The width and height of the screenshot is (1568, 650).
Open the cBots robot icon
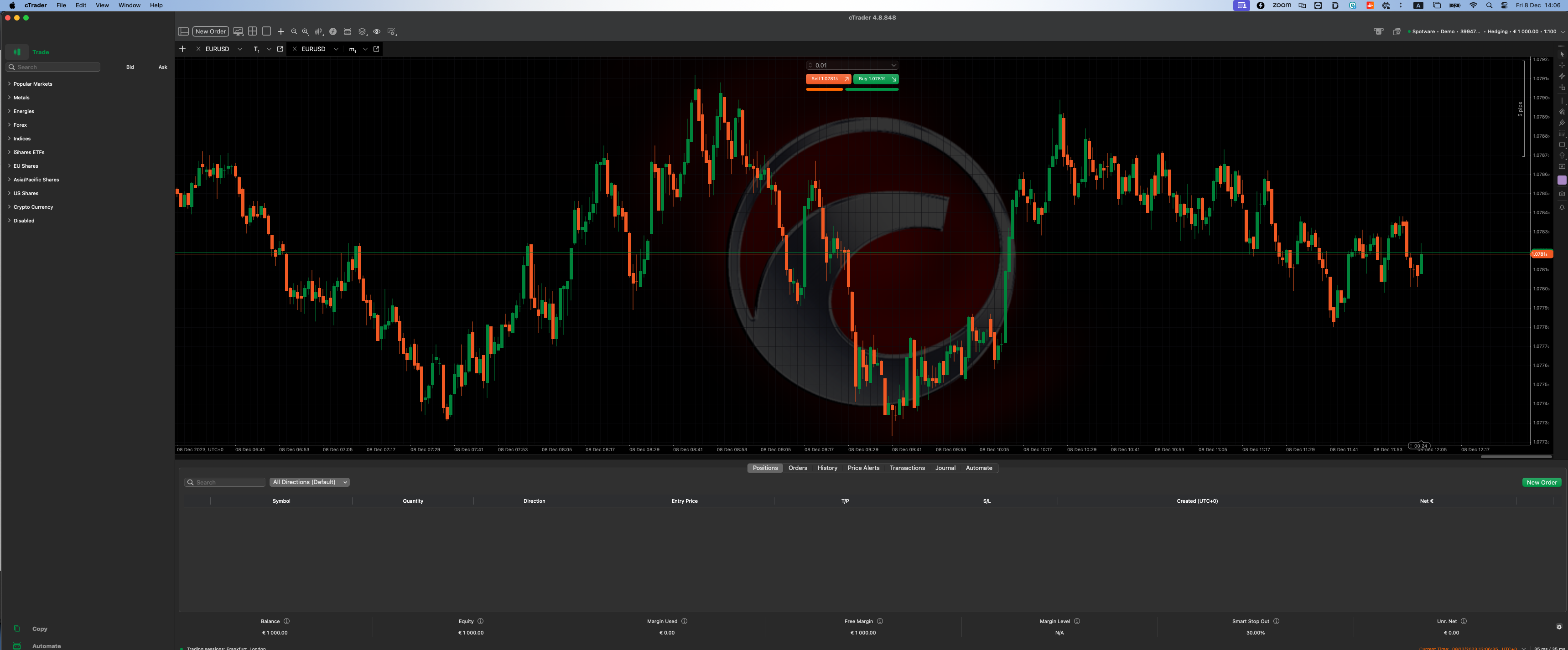coord(348,31)
